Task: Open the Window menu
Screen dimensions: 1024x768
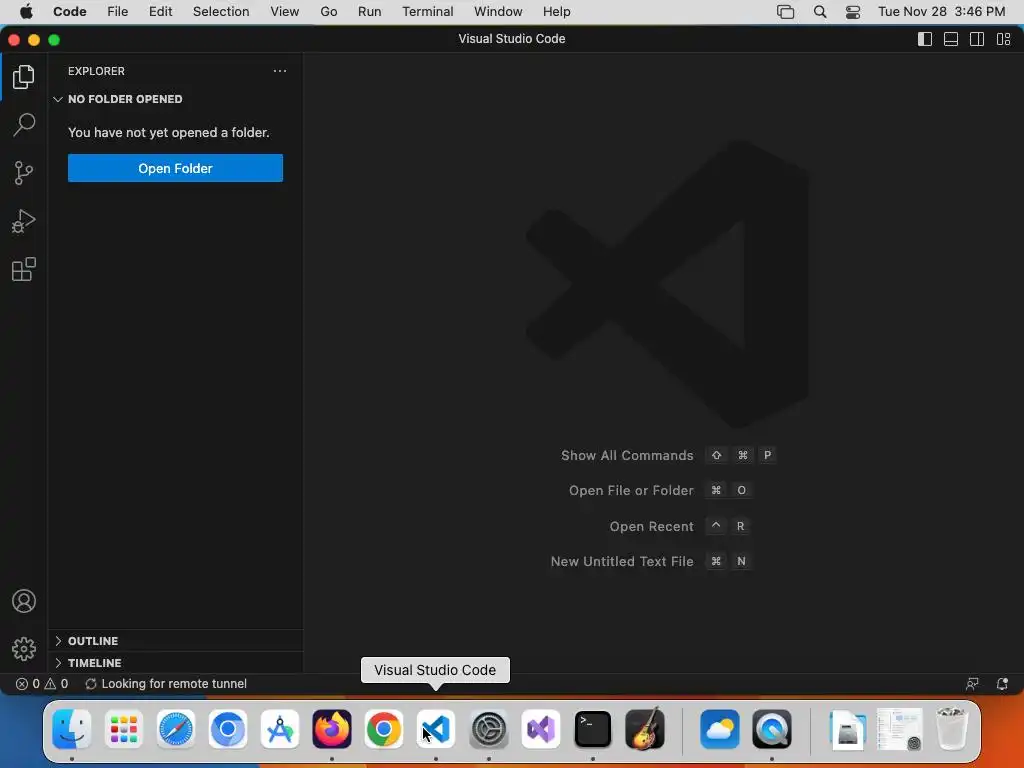Action: [x=498, y=12]
